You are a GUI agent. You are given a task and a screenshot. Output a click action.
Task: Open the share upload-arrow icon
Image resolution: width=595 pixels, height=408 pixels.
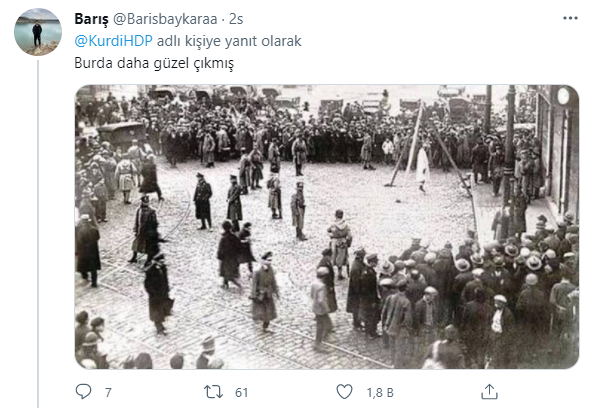pyautogui.click(x=489, y=392)
